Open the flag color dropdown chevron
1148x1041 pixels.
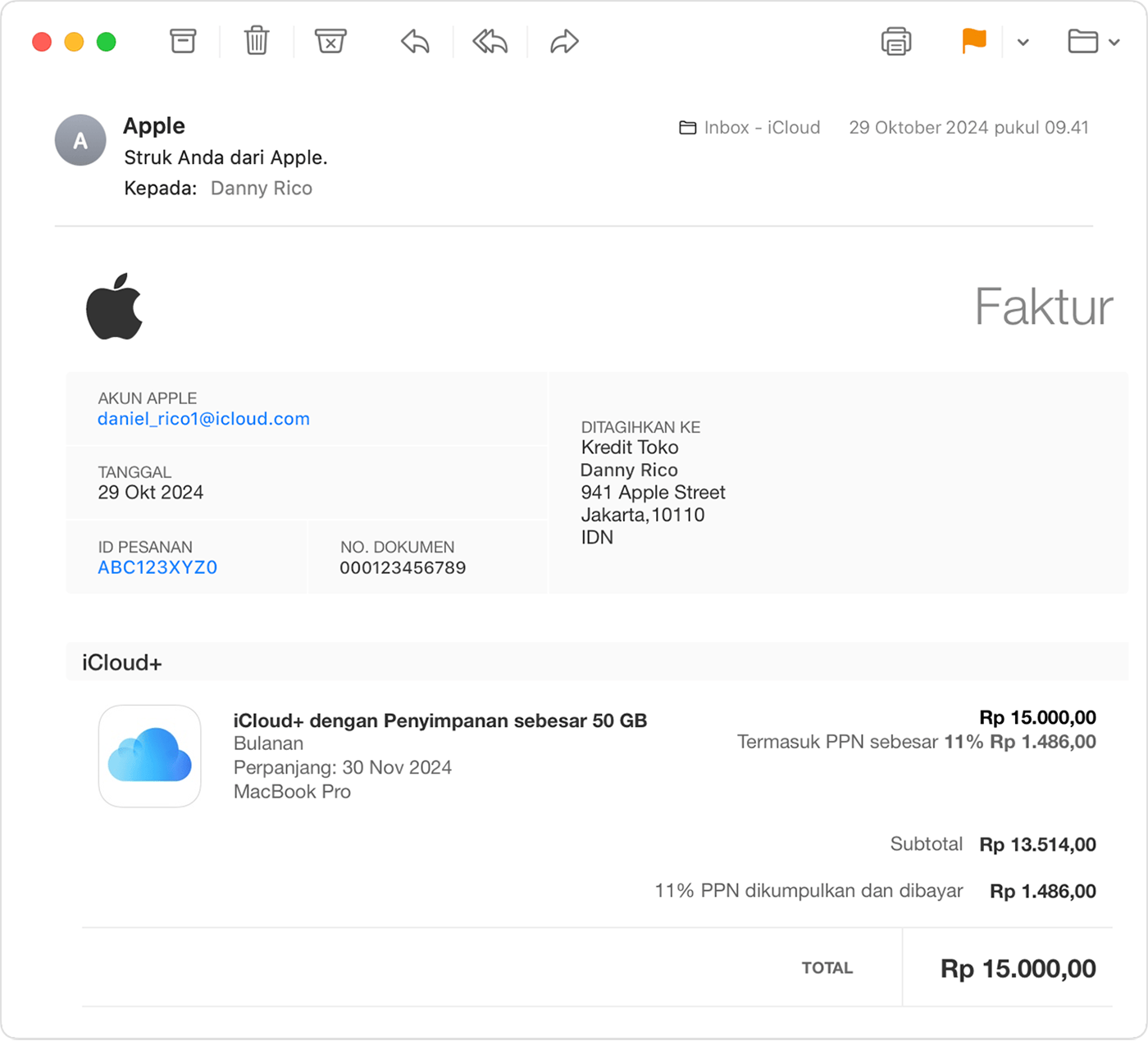1023,42
